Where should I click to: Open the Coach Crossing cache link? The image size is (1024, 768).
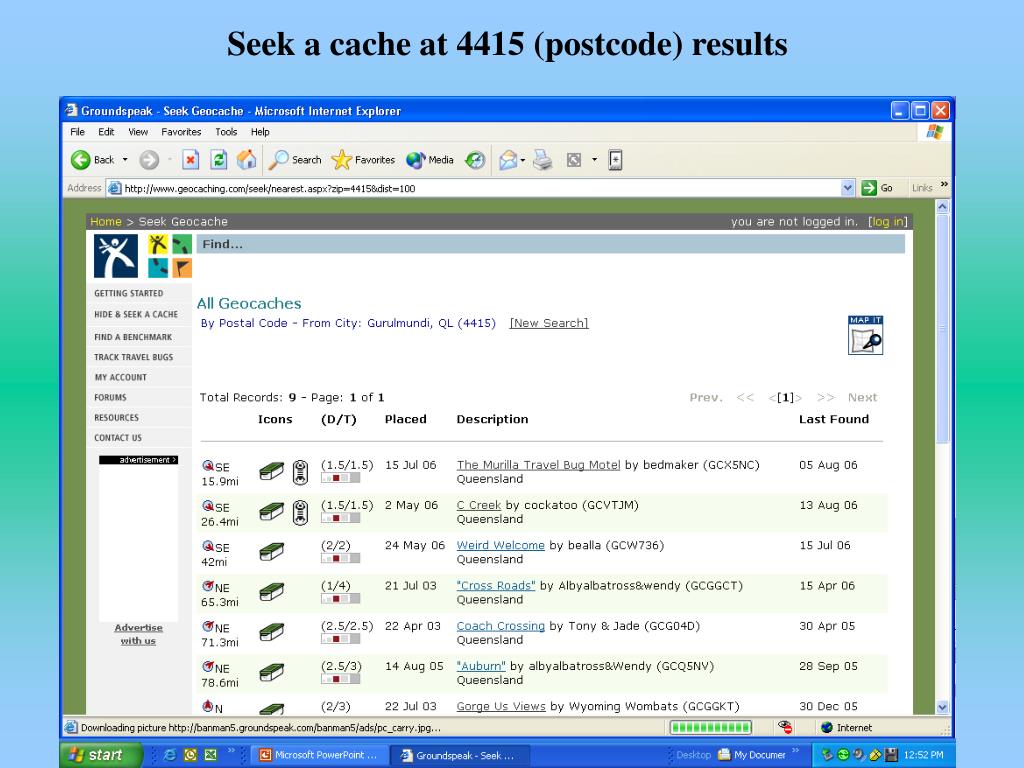pyautogui.click(x=500, y=626)
